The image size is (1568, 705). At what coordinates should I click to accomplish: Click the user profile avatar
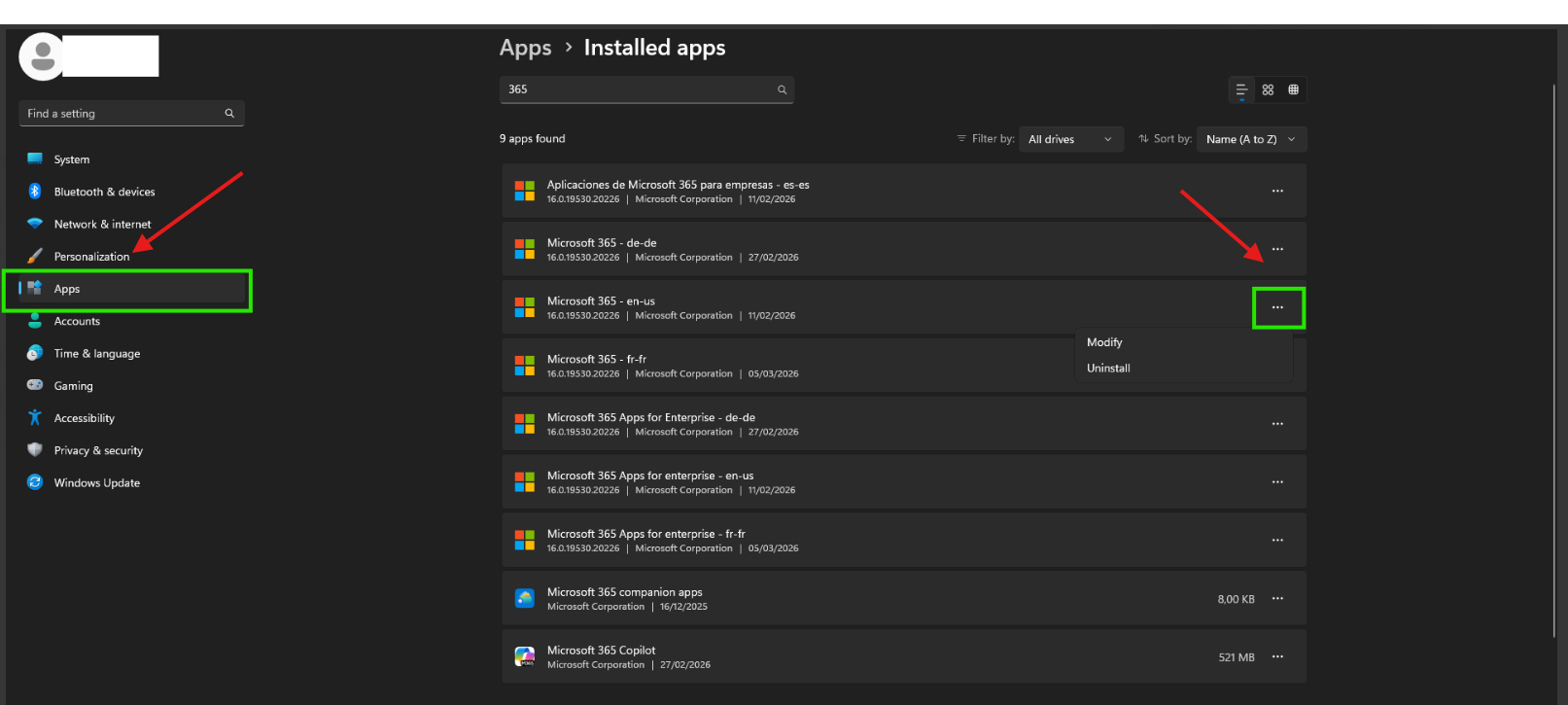pos(42,56)
